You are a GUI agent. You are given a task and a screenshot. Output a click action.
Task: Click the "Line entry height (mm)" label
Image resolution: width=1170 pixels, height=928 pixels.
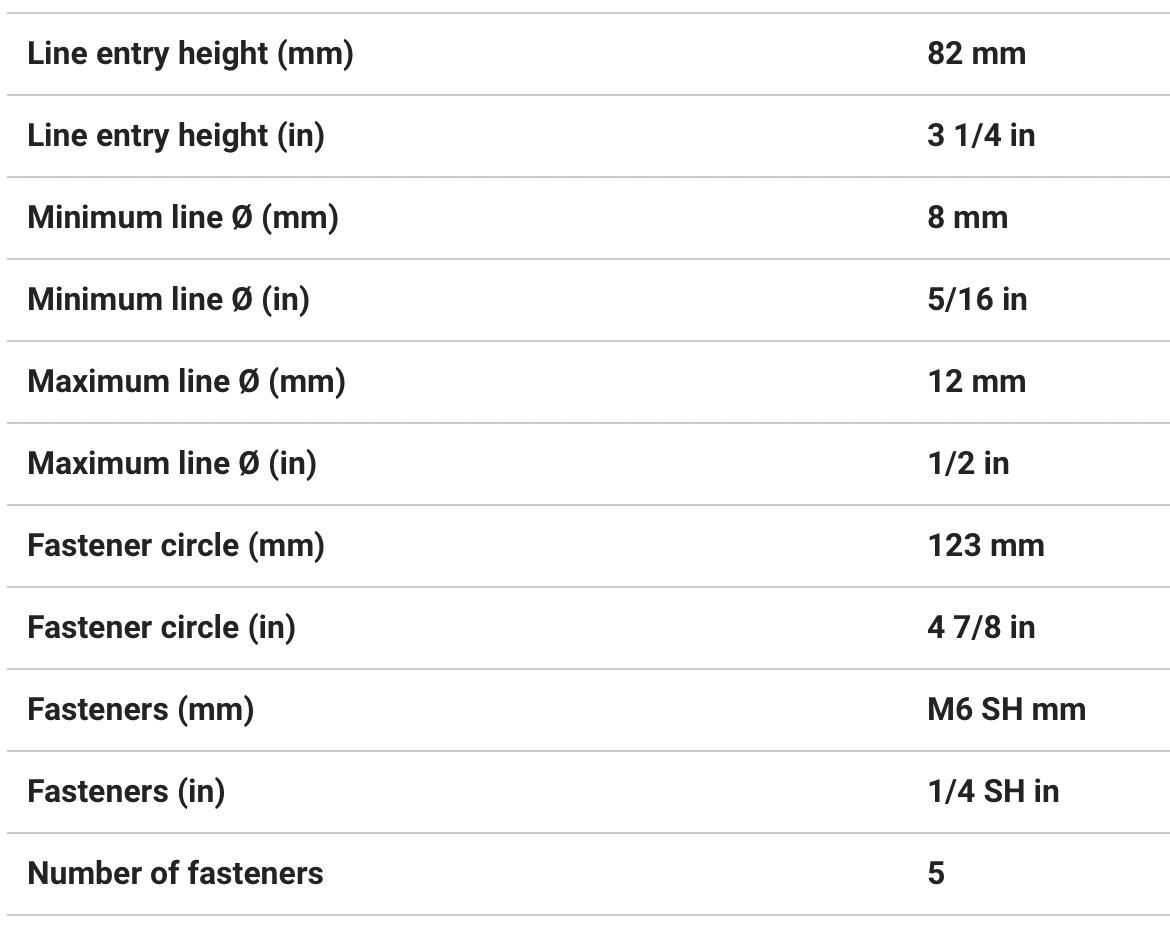pyautogui.click(x=190, y=54)
